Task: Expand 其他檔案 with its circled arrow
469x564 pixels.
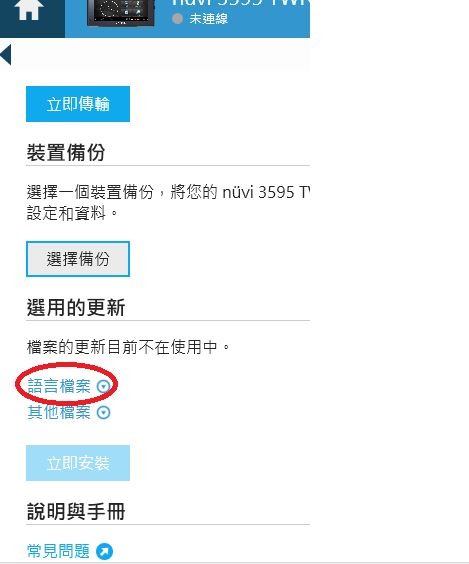Action: click(x=104, y=413)
